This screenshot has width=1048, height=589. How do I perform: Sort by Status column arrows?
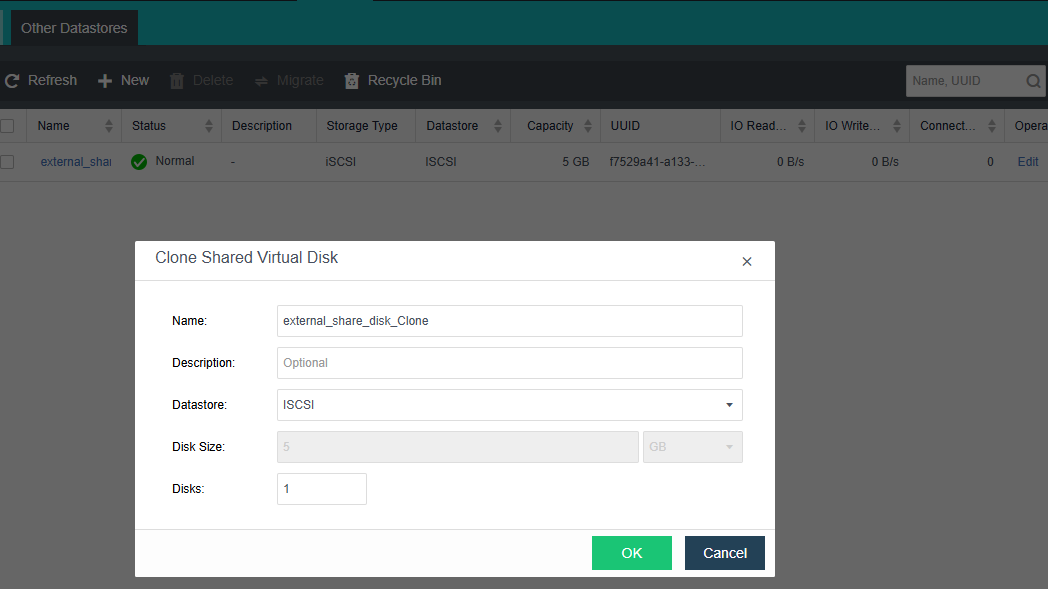[x=209, y=126]
